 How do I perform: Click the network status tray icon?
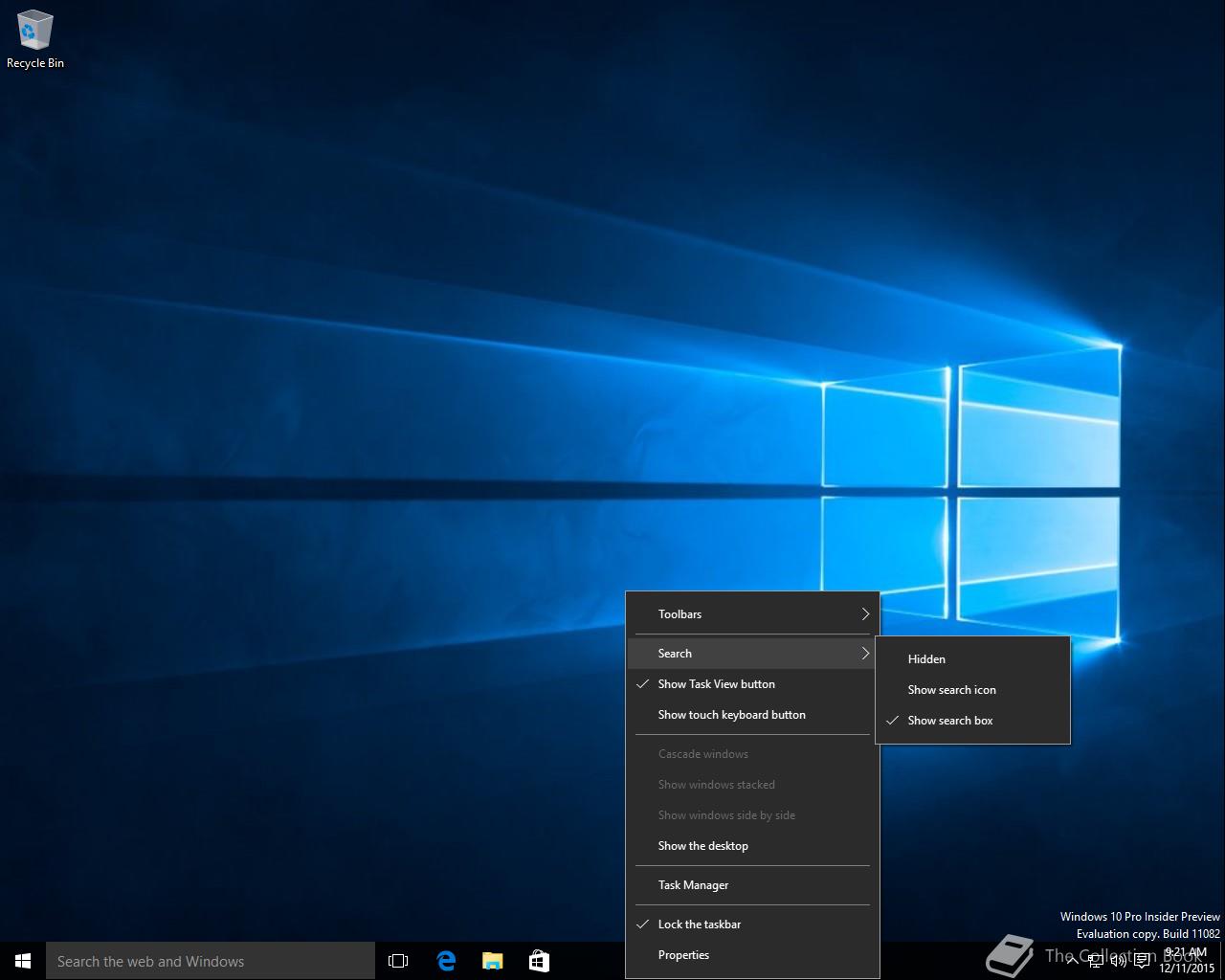coord(1096,961)
